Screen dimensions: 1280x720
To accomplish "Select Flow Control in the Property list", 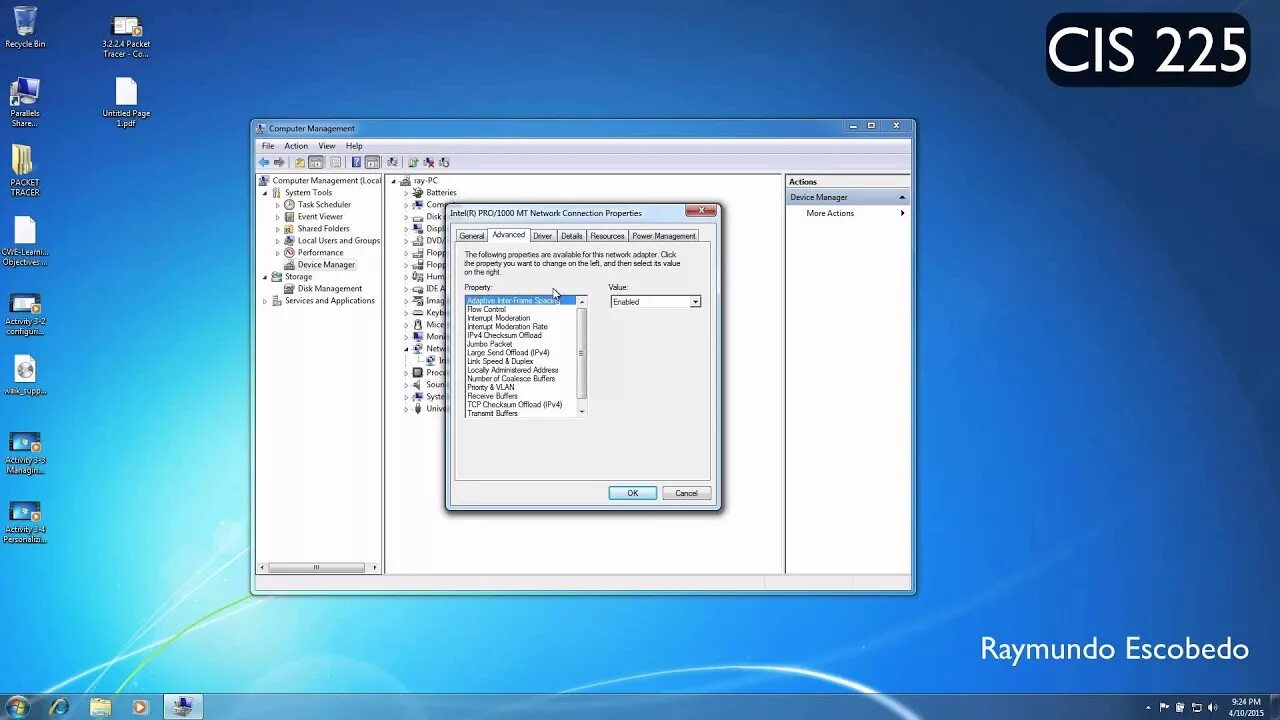I will tap(486, 310).
